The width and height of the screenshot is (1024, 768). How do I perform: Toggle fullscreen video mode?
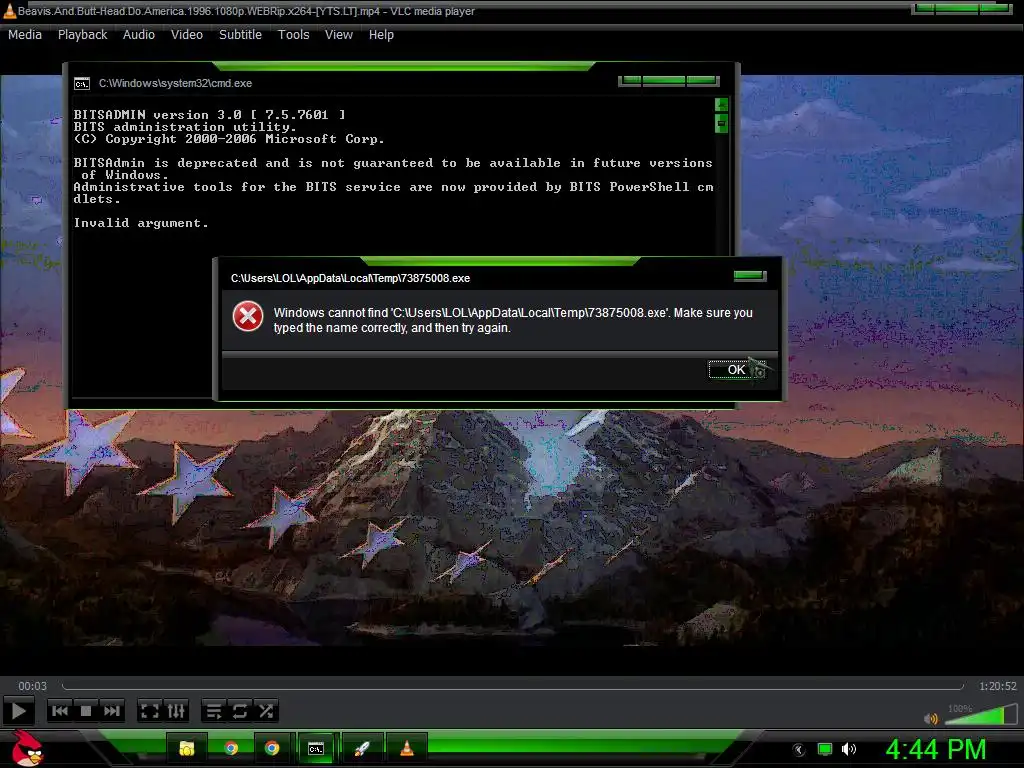[x=150, y=711]
